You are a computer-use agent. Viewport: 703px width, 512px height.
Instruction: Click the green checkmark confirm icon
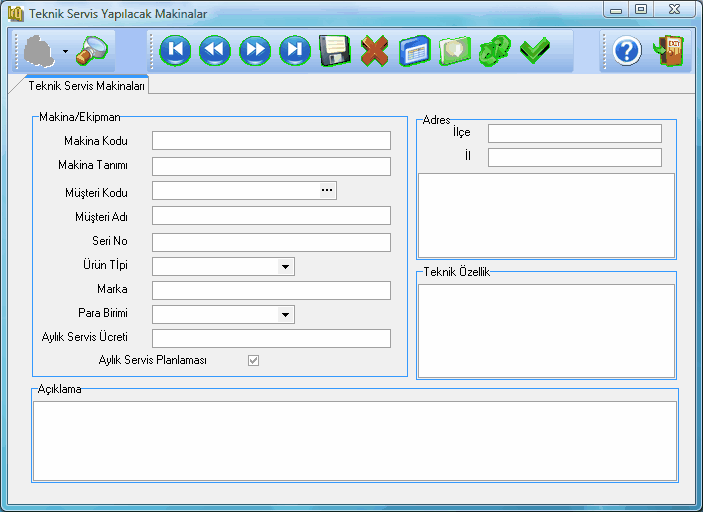[x=535, y=50]
